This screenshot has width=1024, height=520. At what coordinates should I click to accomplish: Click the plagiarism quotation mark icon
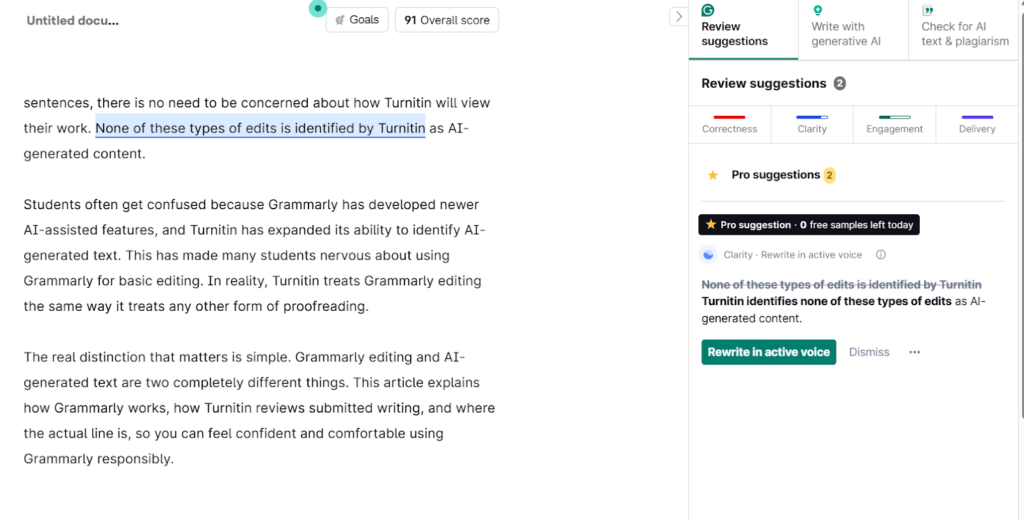tap(927, 11)
